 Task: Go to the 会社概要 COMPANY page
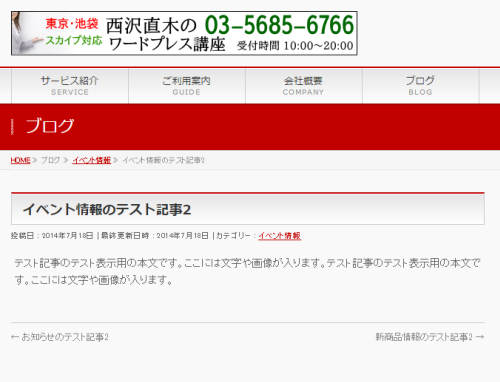click(304, 86)
